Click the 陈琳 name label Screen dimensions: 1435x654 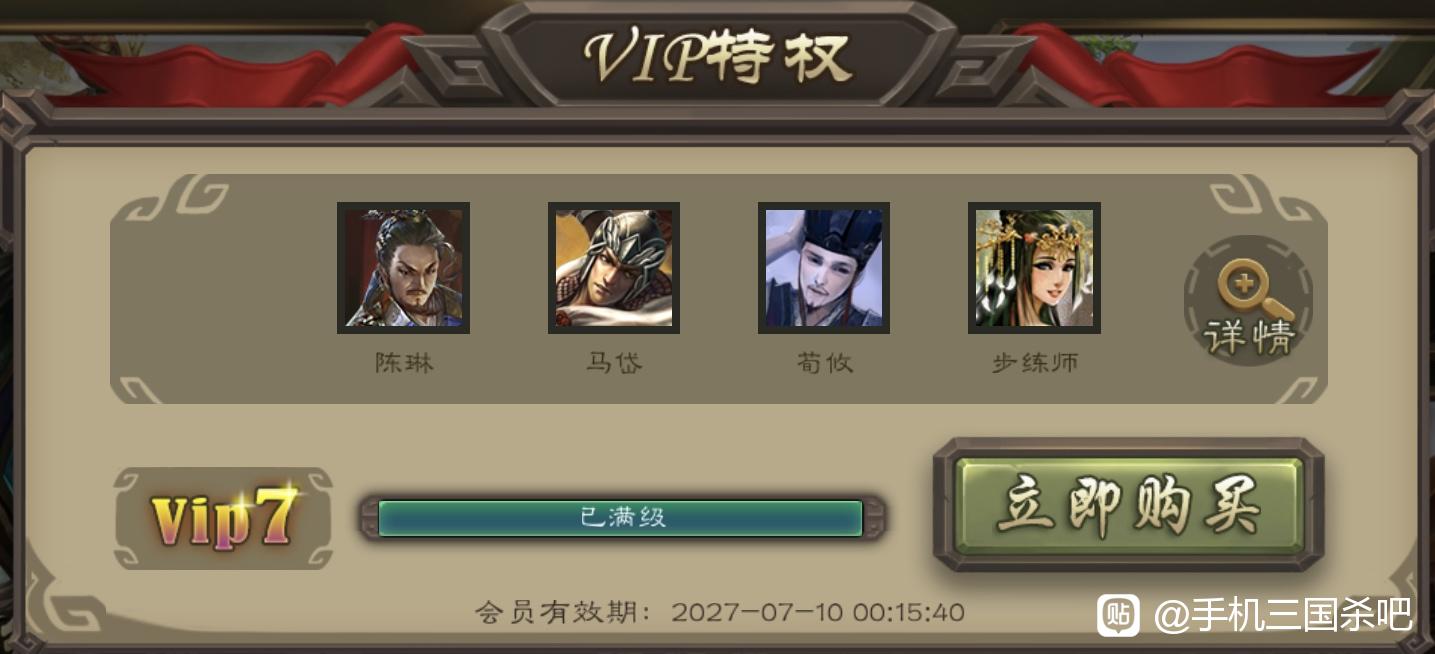(404, 362)
